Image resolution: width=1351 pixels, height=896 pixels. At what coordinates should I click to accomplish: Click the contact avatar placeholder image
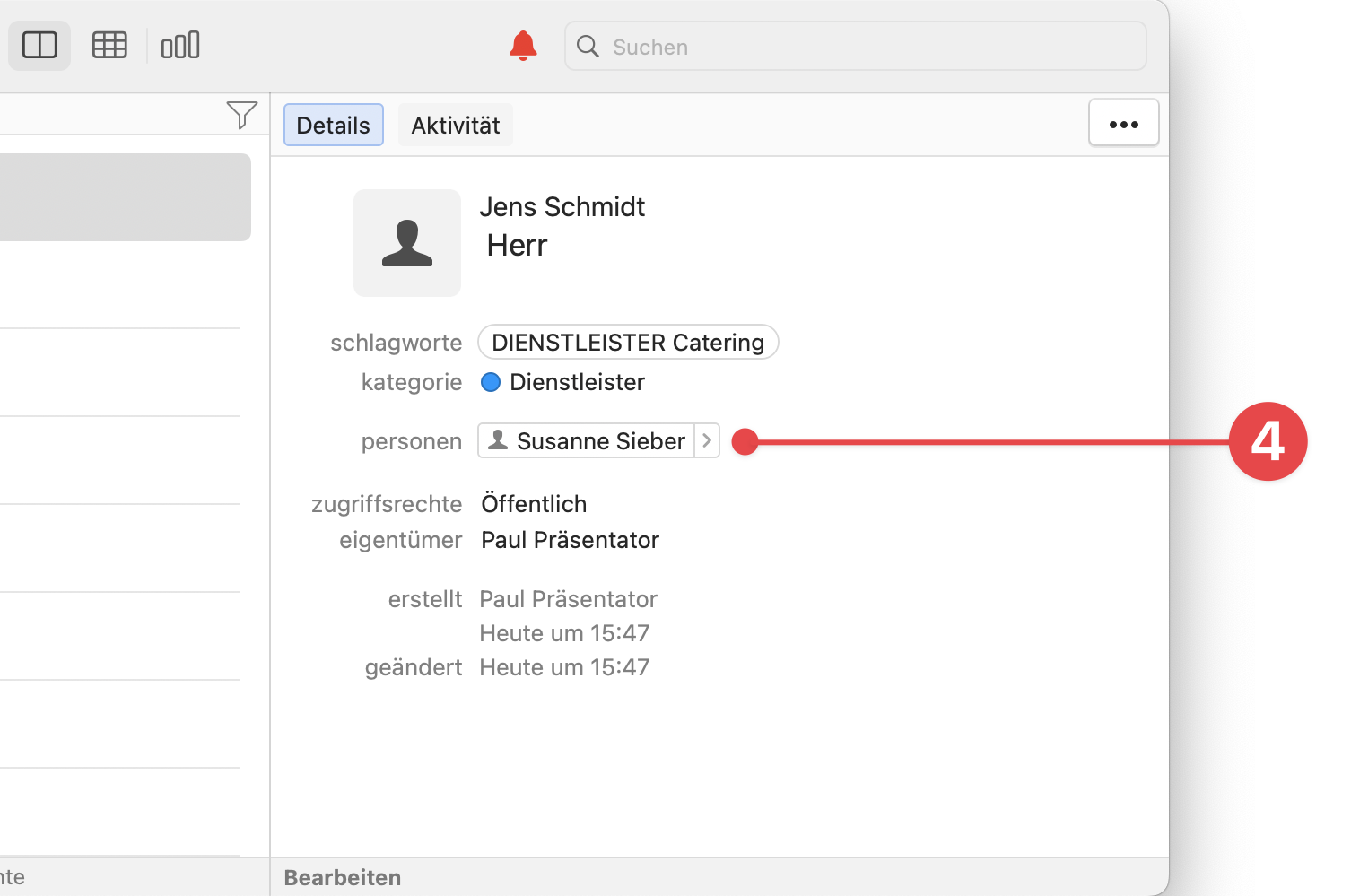tap(407, 243)
